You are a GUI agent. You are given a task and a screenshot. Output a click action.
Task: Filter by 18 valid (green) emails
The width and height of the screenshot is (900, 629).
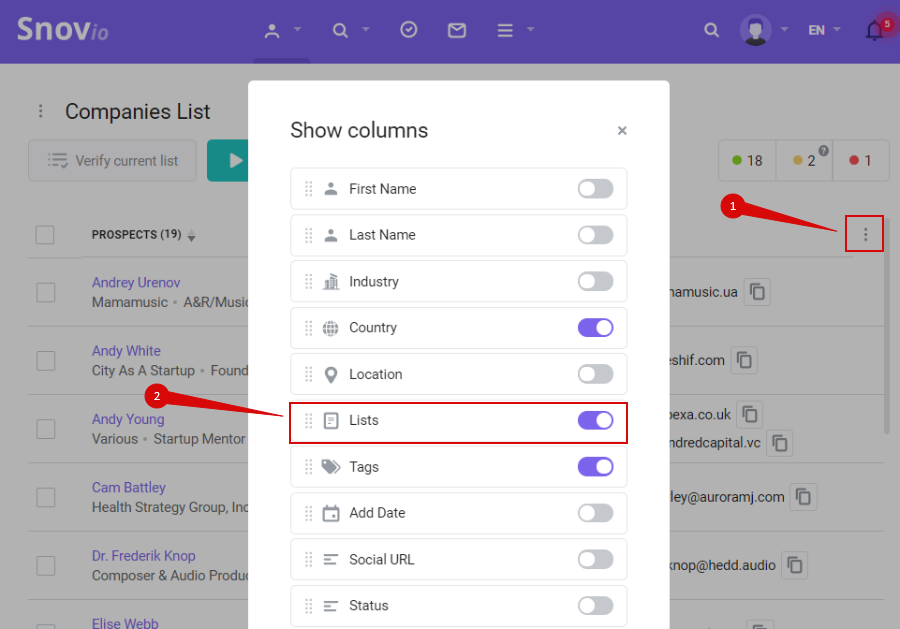[x=747, y=161]
